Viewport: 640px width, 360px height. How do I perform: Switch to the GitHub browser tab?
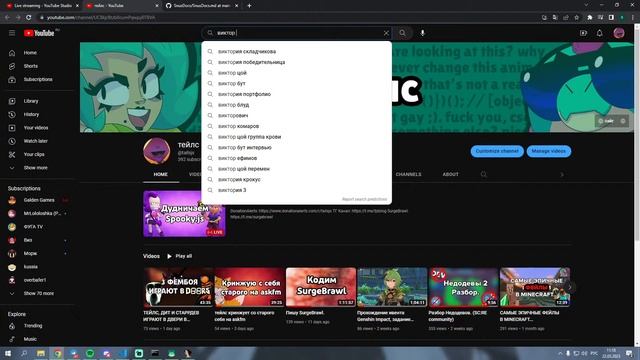[x=202, y=6]
